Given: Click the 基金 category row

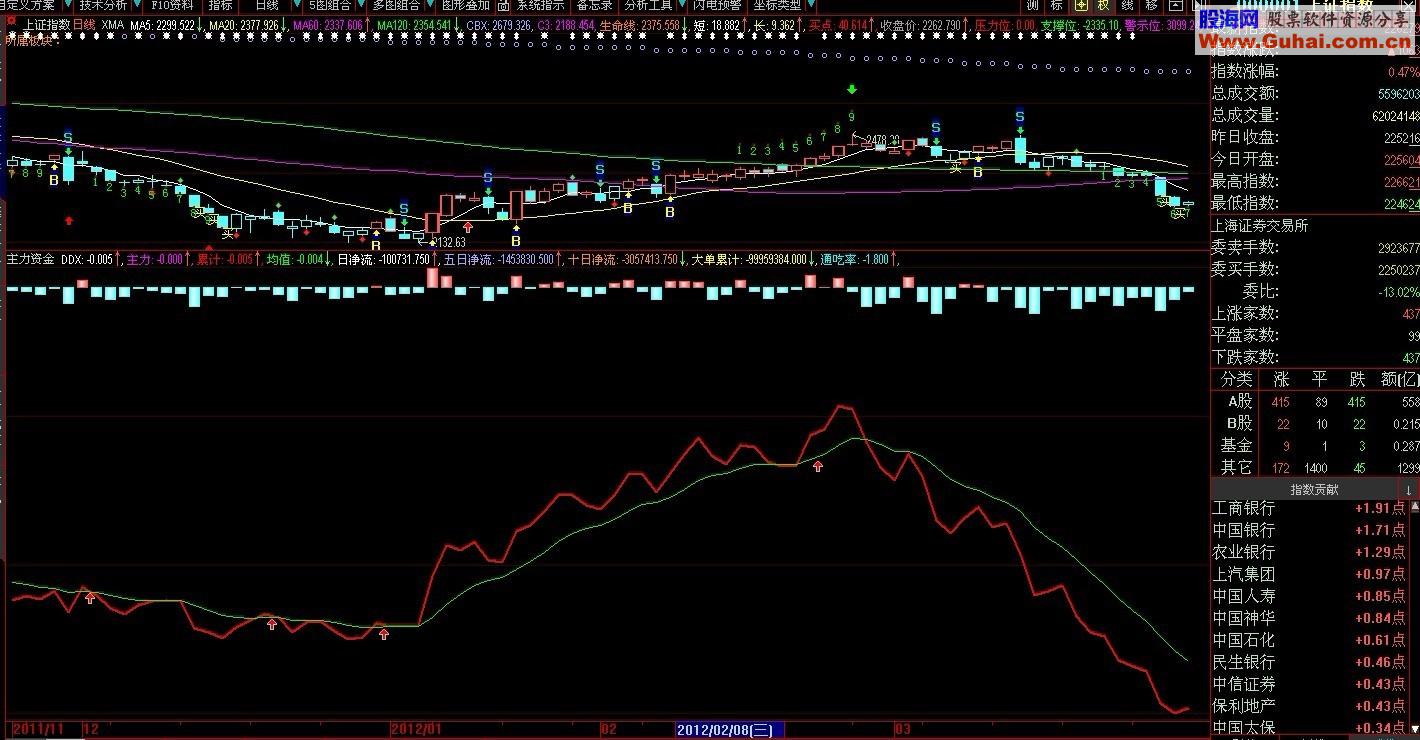Looking at the screenshot, I should [x=1315, y=446].
